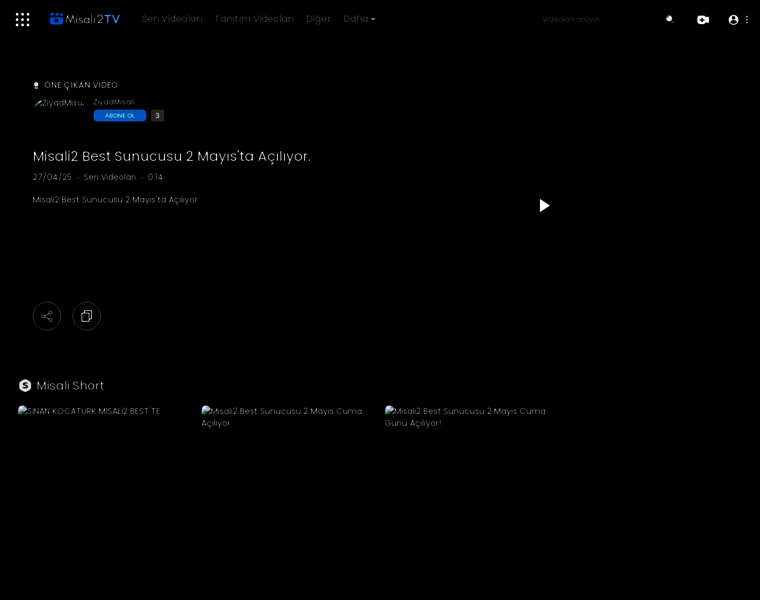Click the upload video camera icon
The image size is (760, 600).
click(x=703, y=19)
